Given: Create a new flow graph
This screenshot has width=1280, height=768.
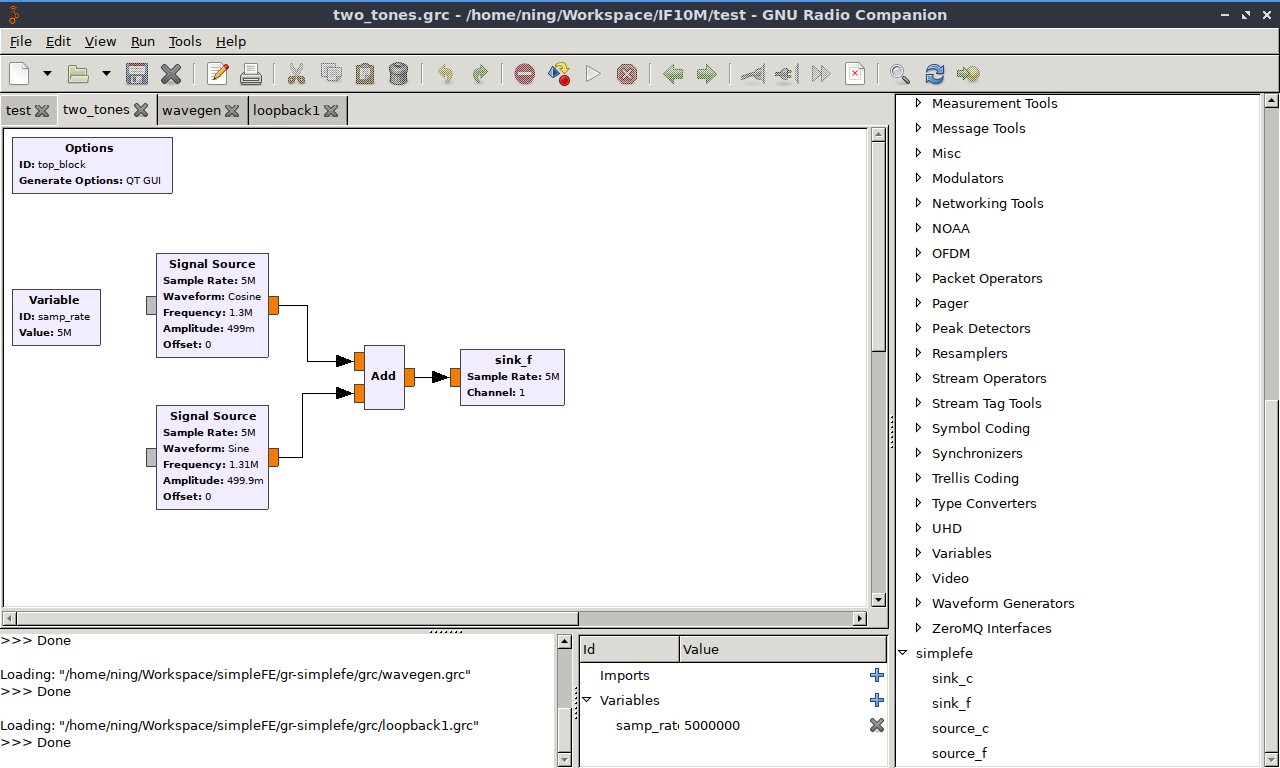Looking at the screenshot, I should [20, 73].
